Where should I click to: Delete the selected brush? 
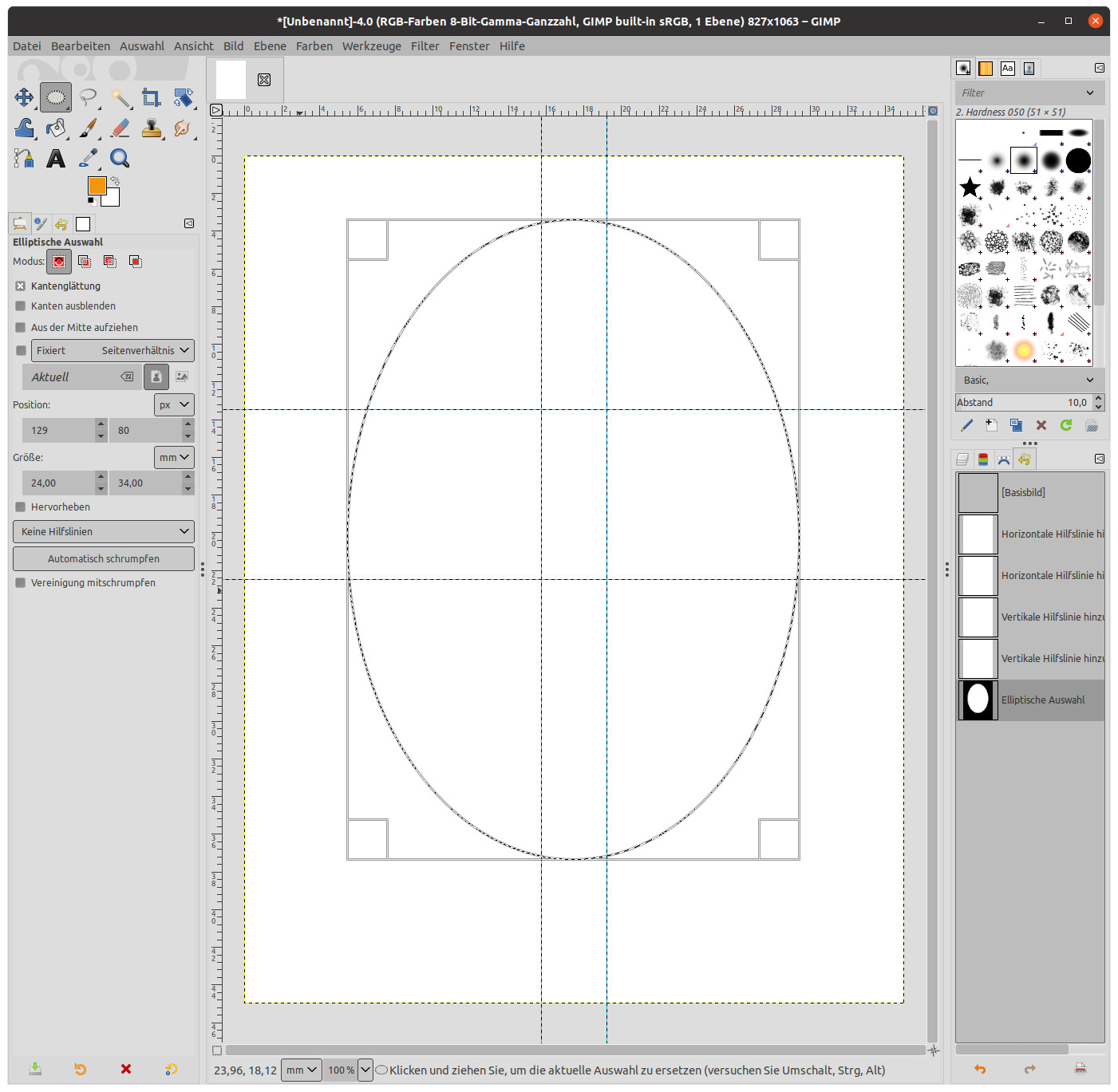1041,425
